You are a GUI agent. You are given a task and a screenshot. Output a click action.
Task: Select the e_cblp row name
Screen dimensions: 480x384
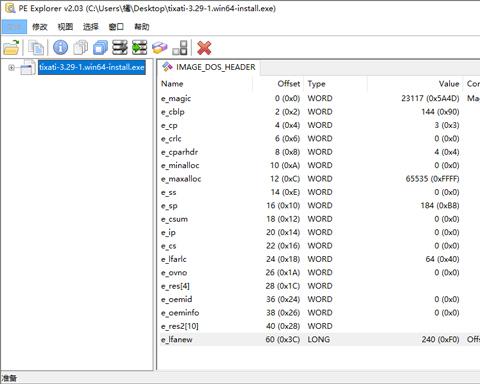tap(173, 112)
